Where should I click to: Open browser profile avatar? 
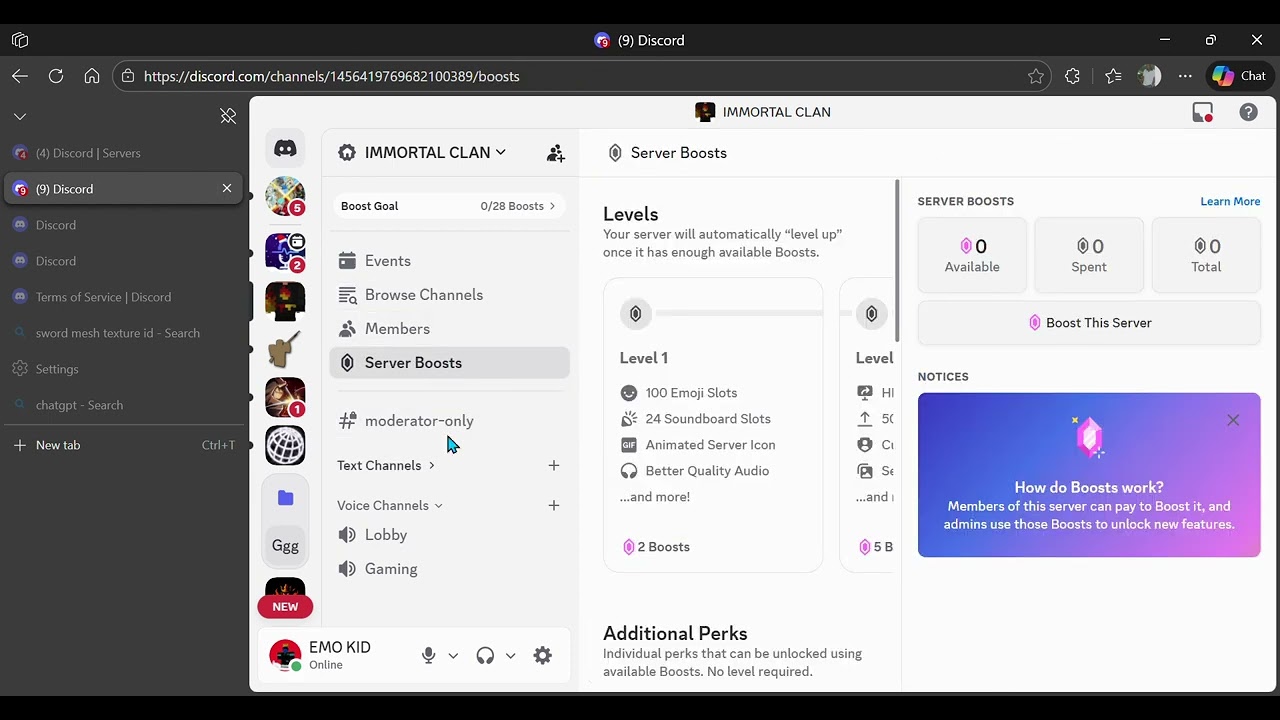click(1150, 76)
